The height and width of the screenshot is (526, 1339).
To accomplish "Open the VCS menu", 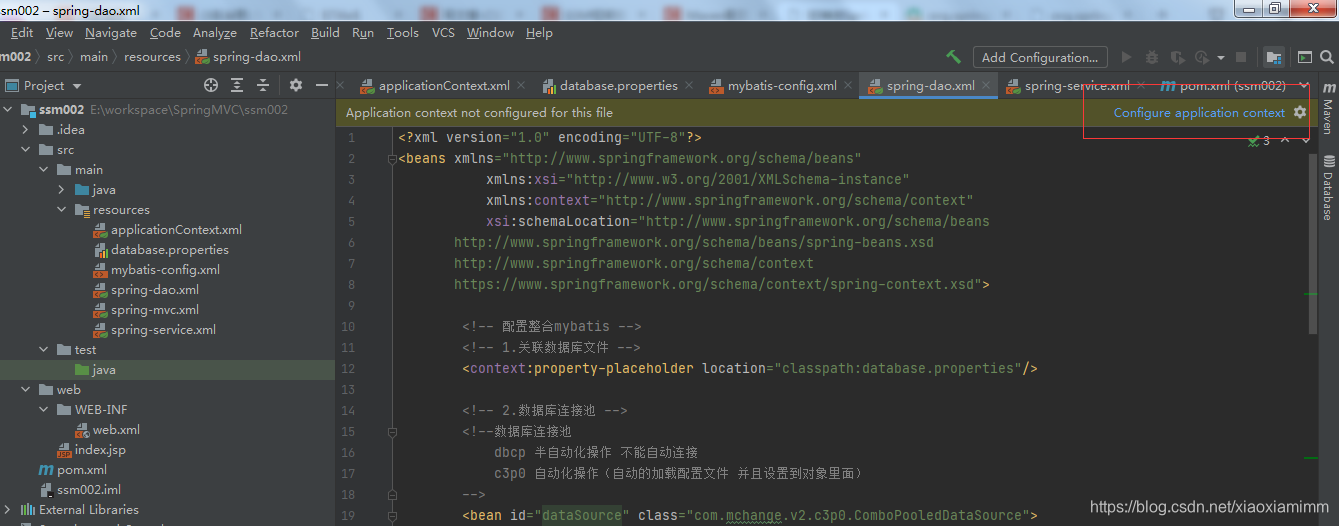I will click(x=443, y=33).
